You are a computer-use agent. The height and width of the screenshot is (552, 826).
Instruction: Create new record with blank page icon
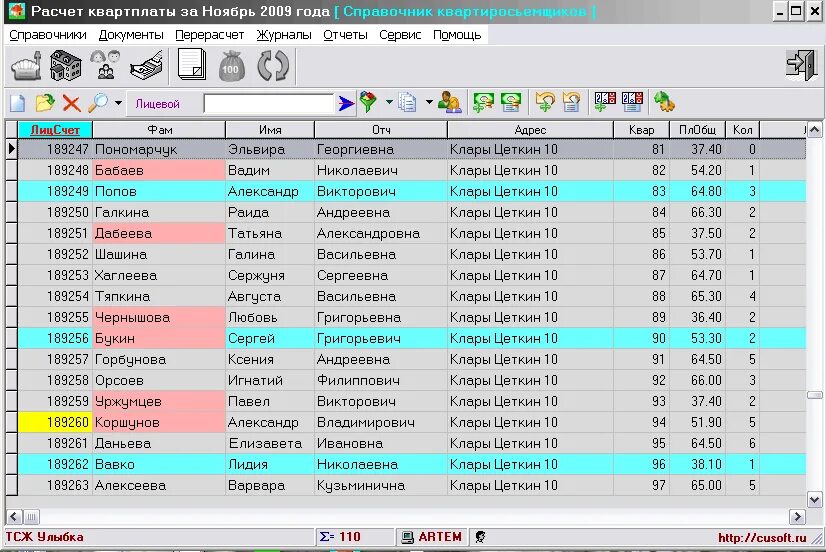click(x=18, y=103)
